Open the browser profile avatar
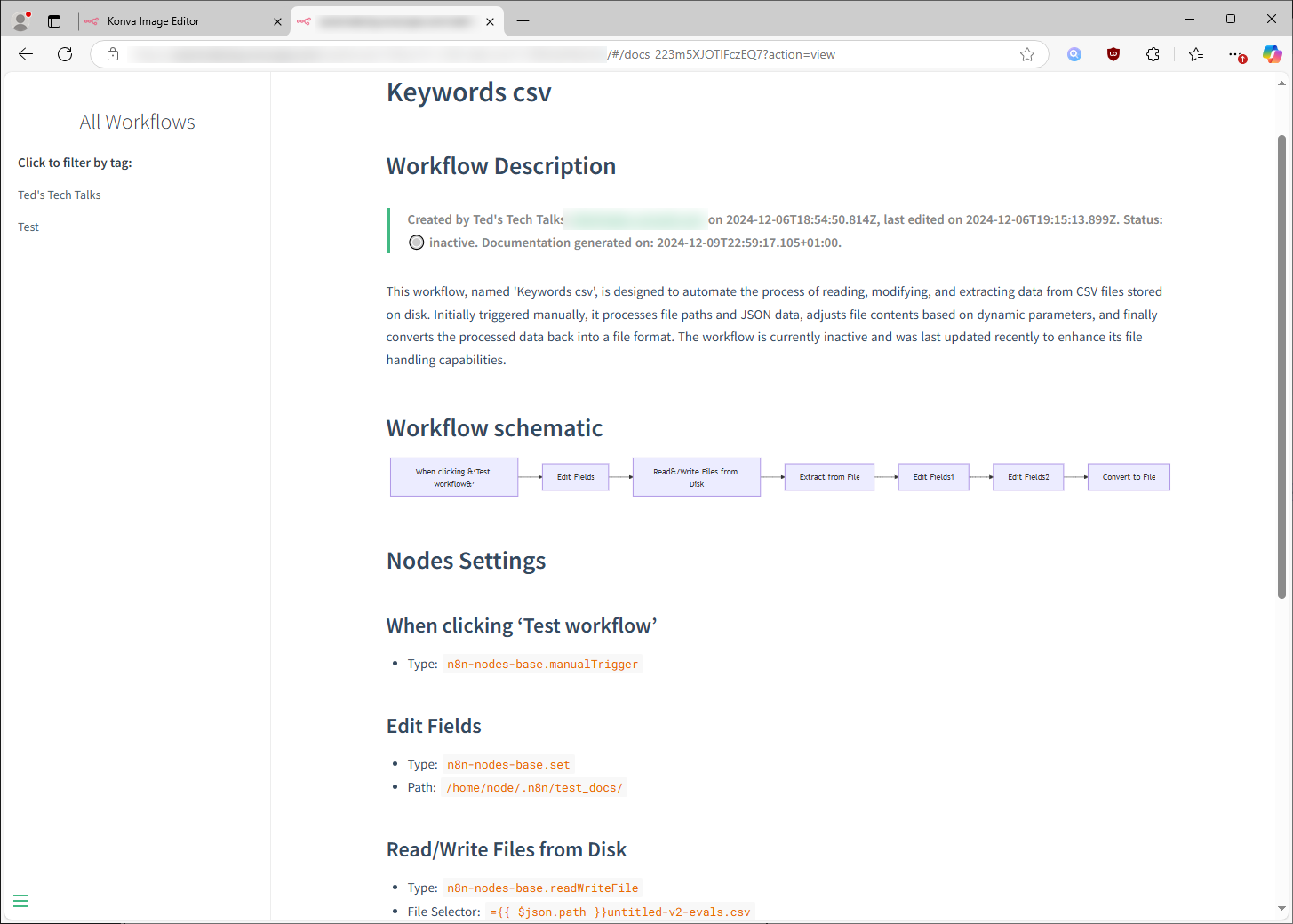This screenshot has width=1293, height=924. coord(21,20)
